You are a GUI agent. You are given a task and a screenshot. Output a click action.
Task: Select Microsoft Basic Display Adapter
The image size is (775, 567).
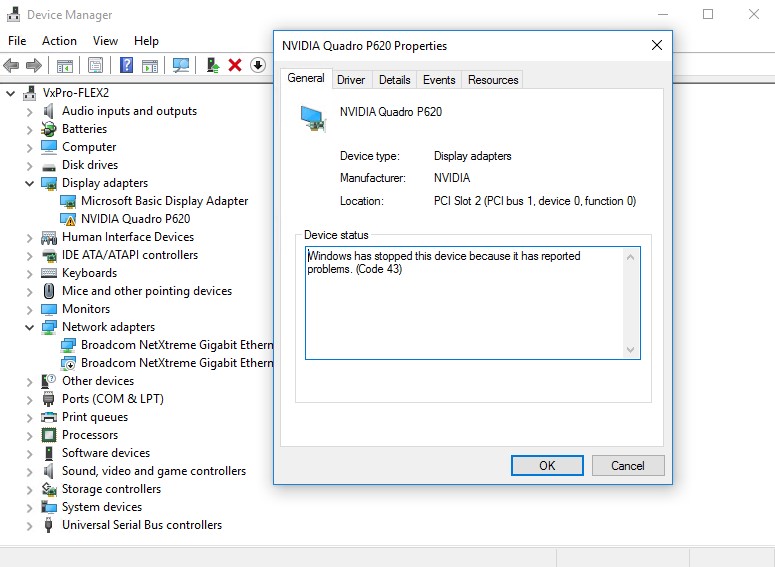click(164, 201)
